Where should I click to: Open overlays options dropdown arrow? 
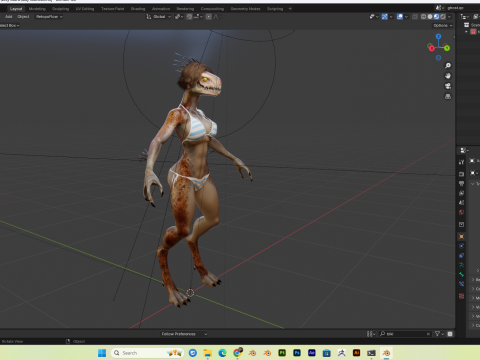pos(406,17)
